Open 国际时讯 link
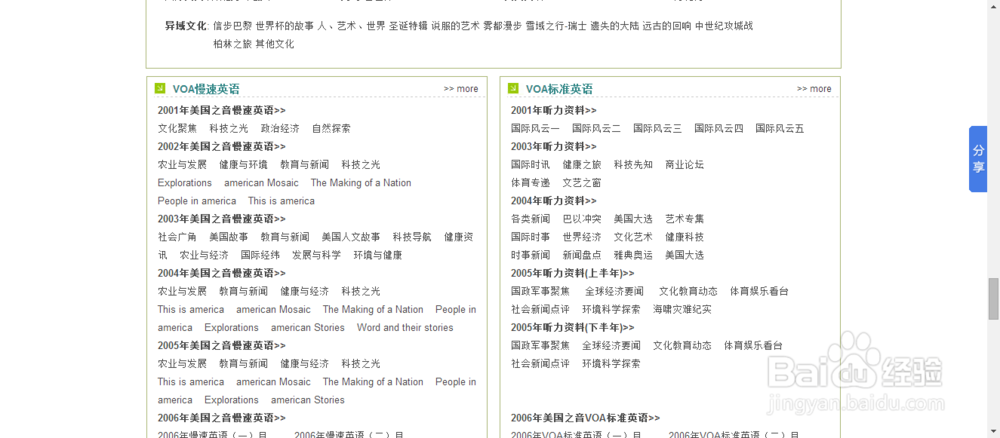The image size is (1000, 438). click(531, 164)
